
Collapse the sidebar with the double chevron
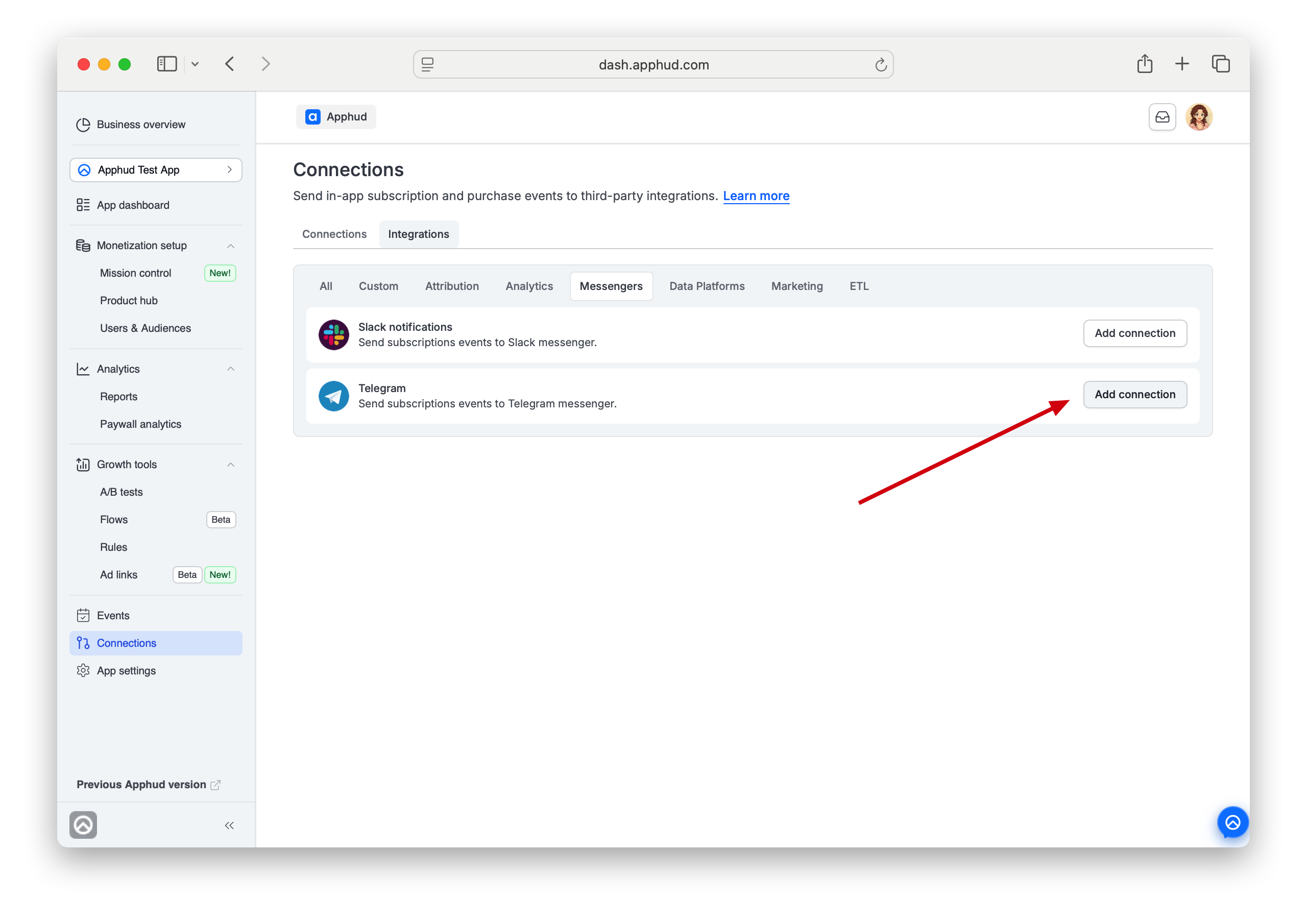pyautogui.click(x=229, y=825)
